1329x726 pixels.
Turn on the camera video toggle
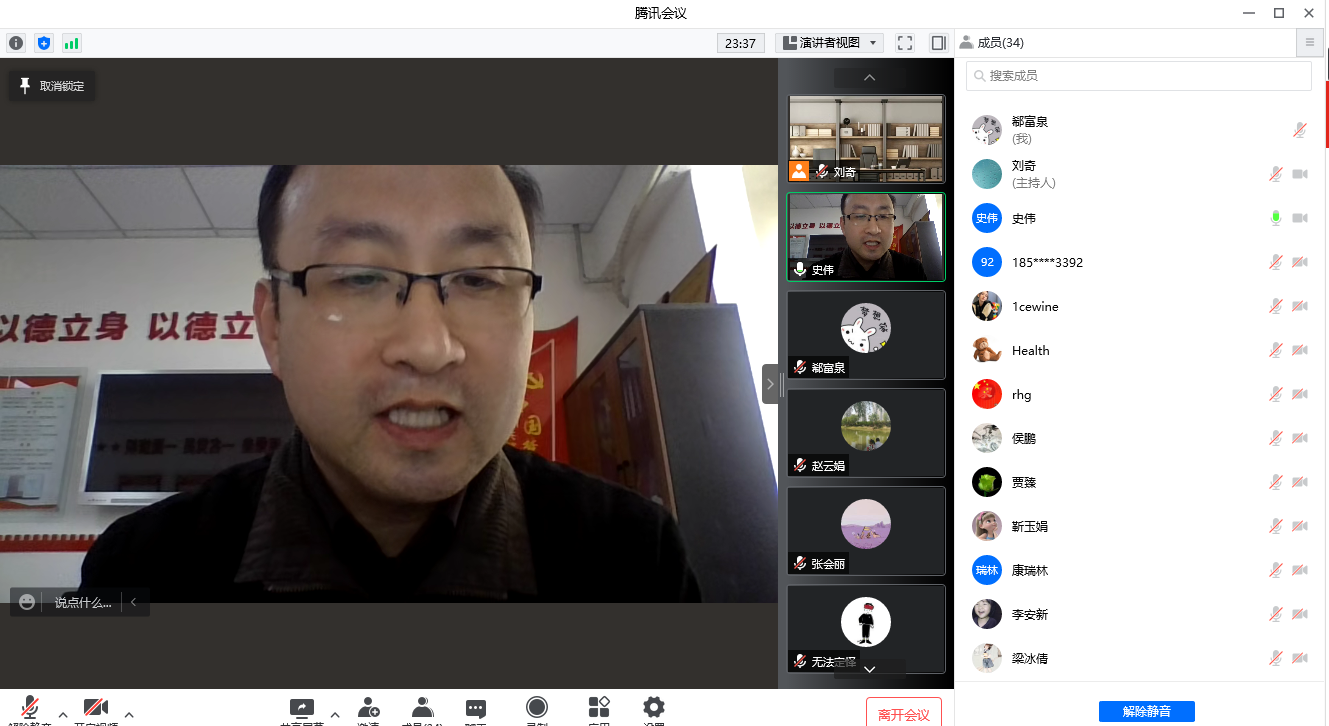[96, 709]
